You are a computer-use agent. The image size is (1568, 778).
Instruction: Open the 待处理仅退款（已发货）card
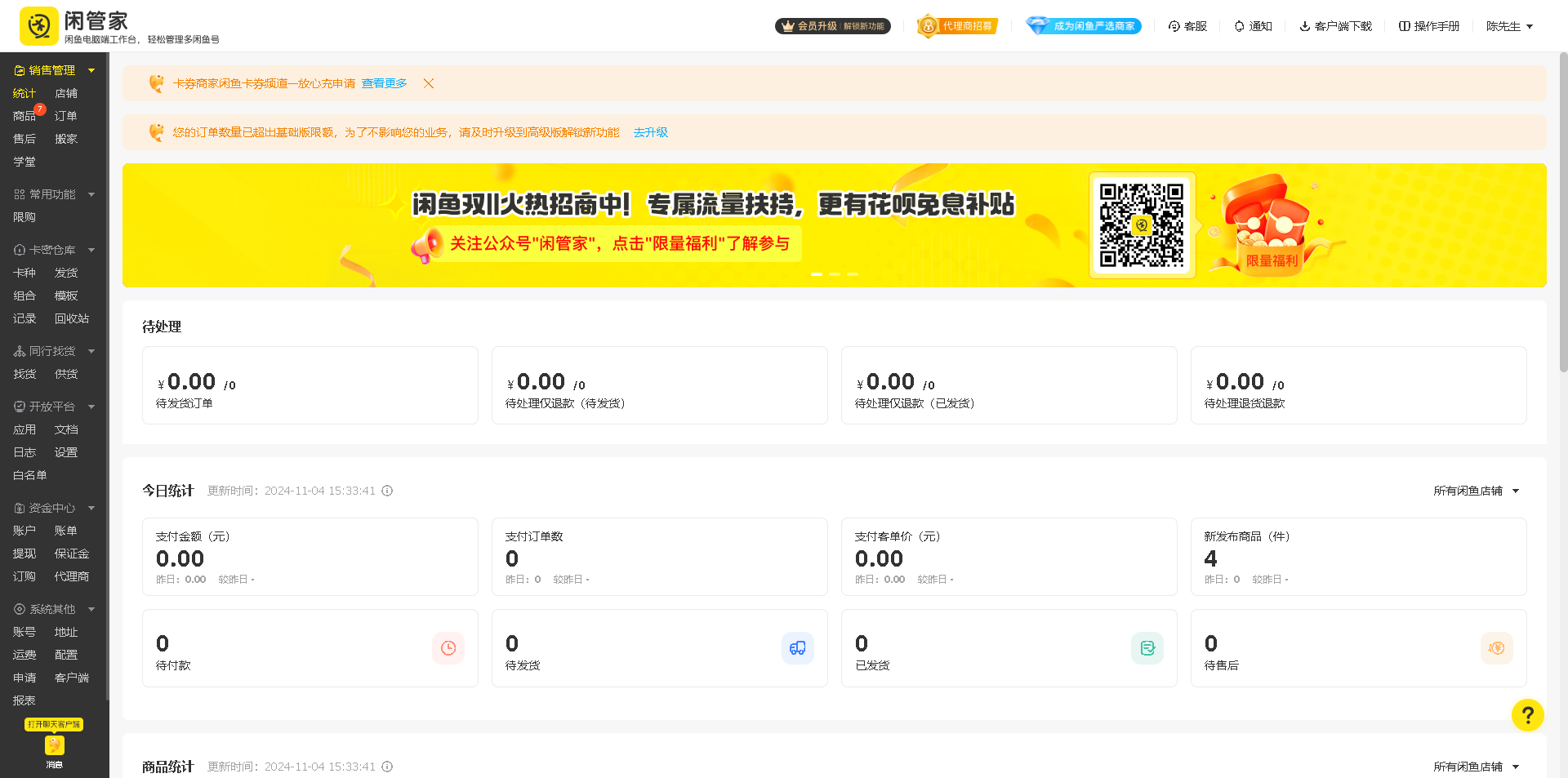pos(1009,385)
